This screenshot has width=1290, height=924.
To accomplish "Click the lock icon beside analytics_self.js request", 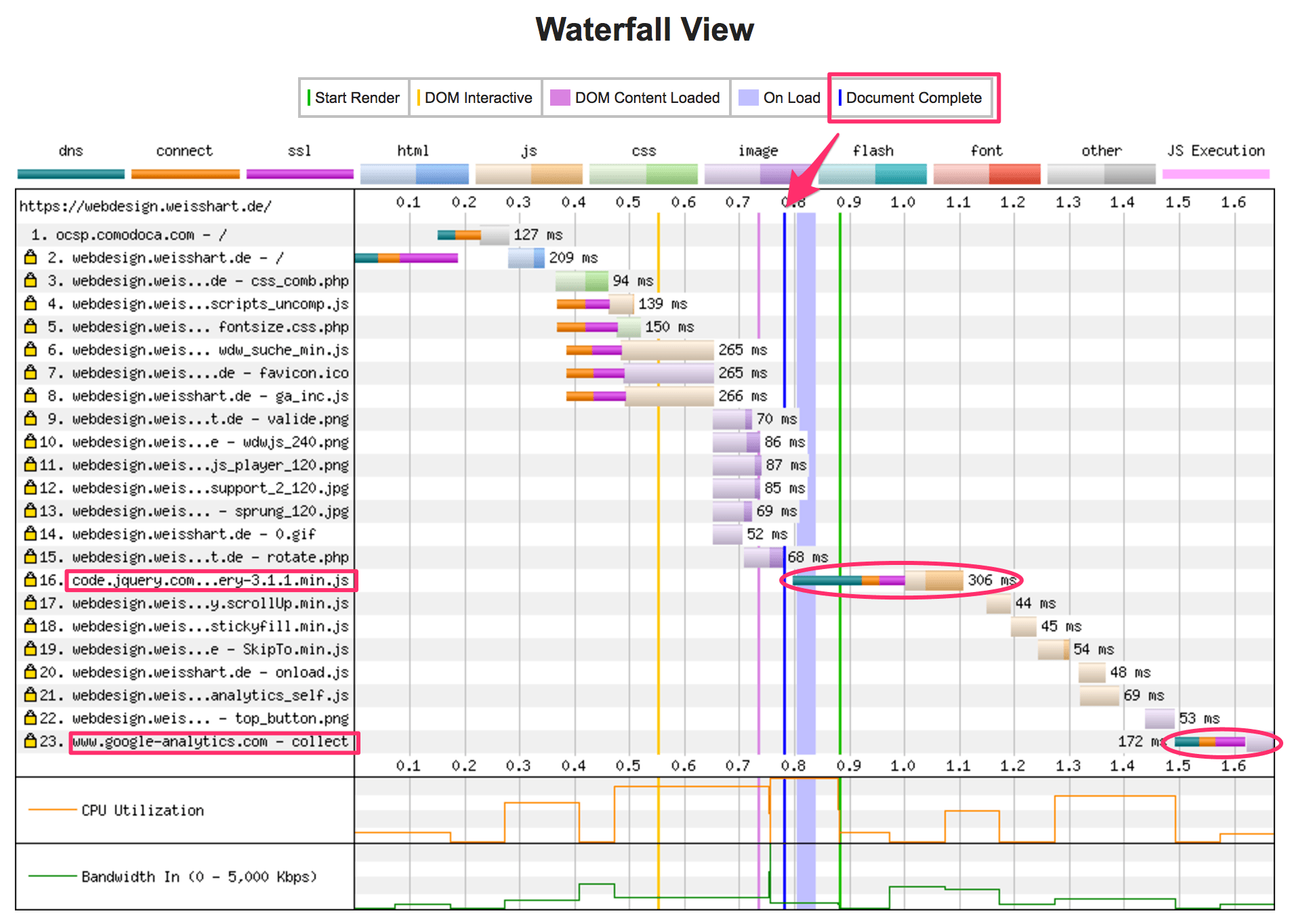I will (30, 694).
